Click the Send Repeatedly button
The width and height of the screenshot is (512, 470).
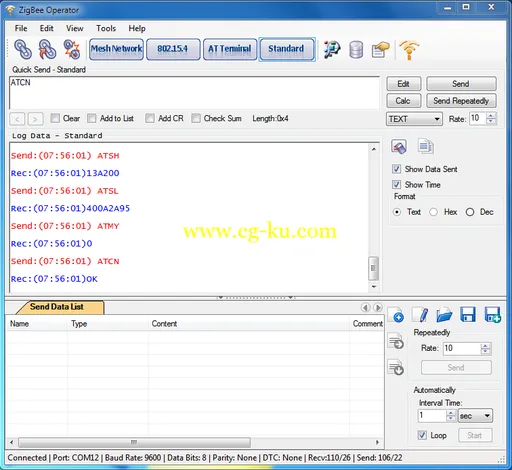pos(461,101)
